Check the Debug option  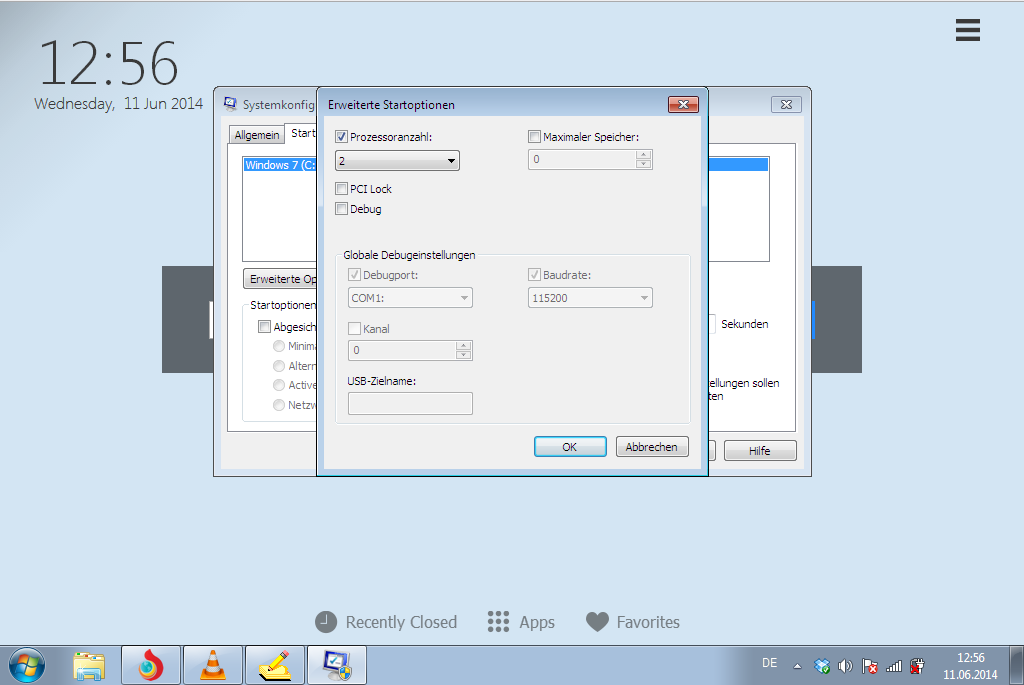342,209
